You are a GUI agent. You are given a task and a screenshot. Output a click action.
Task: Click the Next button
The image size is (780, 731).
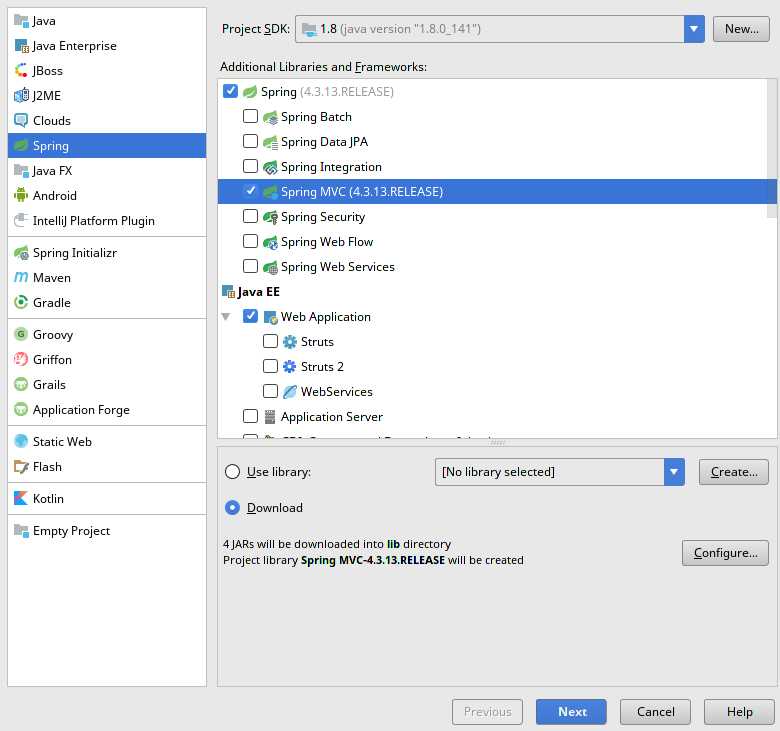(x=571, y=712)
